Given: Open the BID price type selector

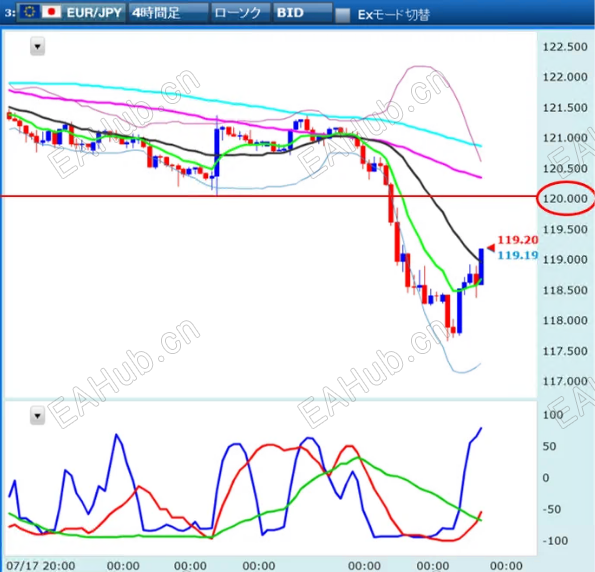Looking at the screenshot, I should (x=302, y=13).
